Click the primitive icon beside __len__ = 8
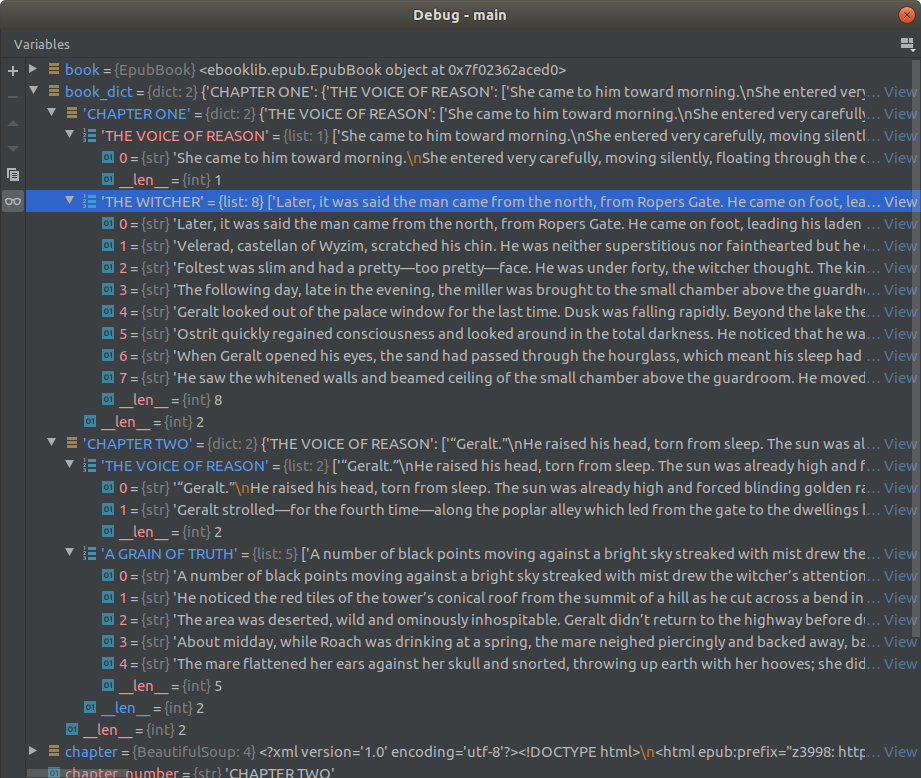921x778 pixels. coord(107,399)
